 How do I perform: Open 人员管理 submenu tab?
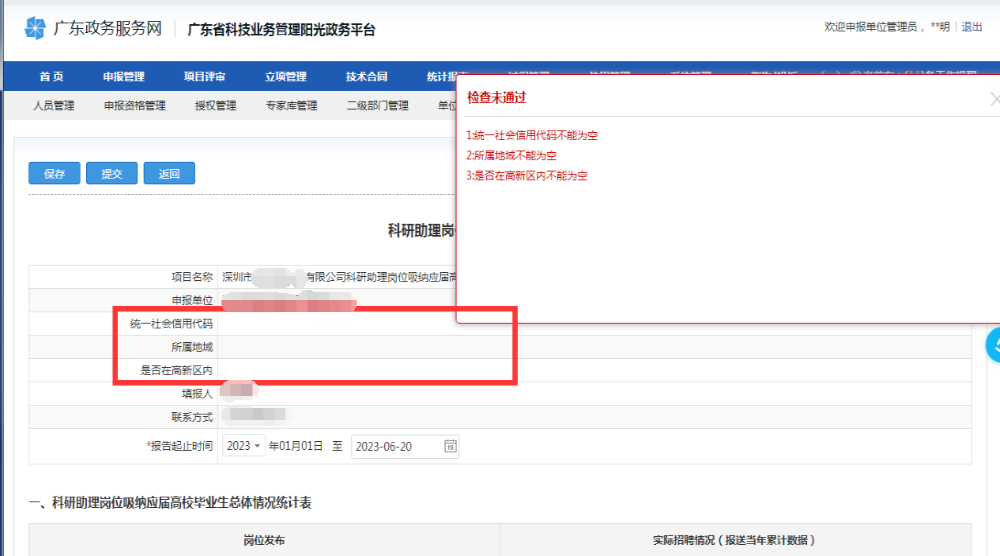54,106
